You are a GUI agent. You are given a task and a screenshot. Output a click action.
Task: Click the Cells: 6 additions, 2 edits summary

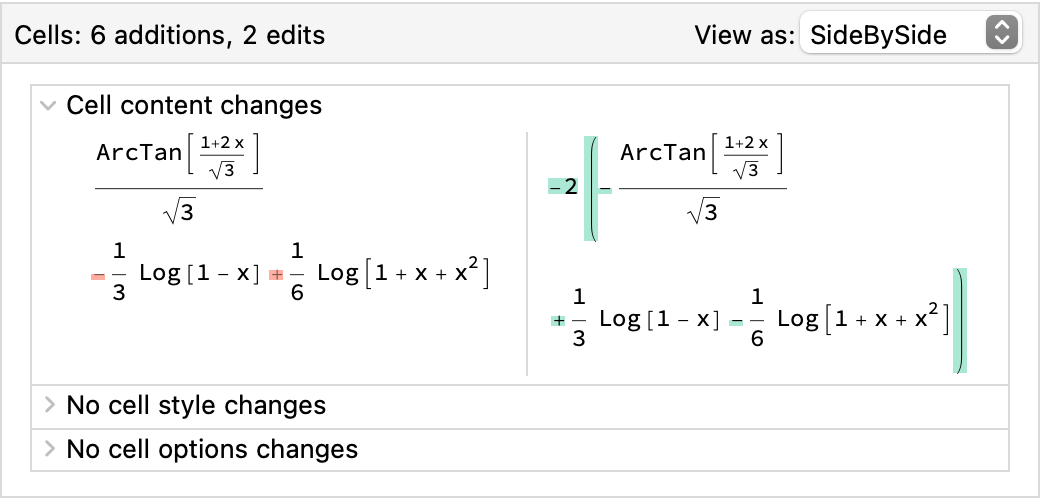(169, 35)
